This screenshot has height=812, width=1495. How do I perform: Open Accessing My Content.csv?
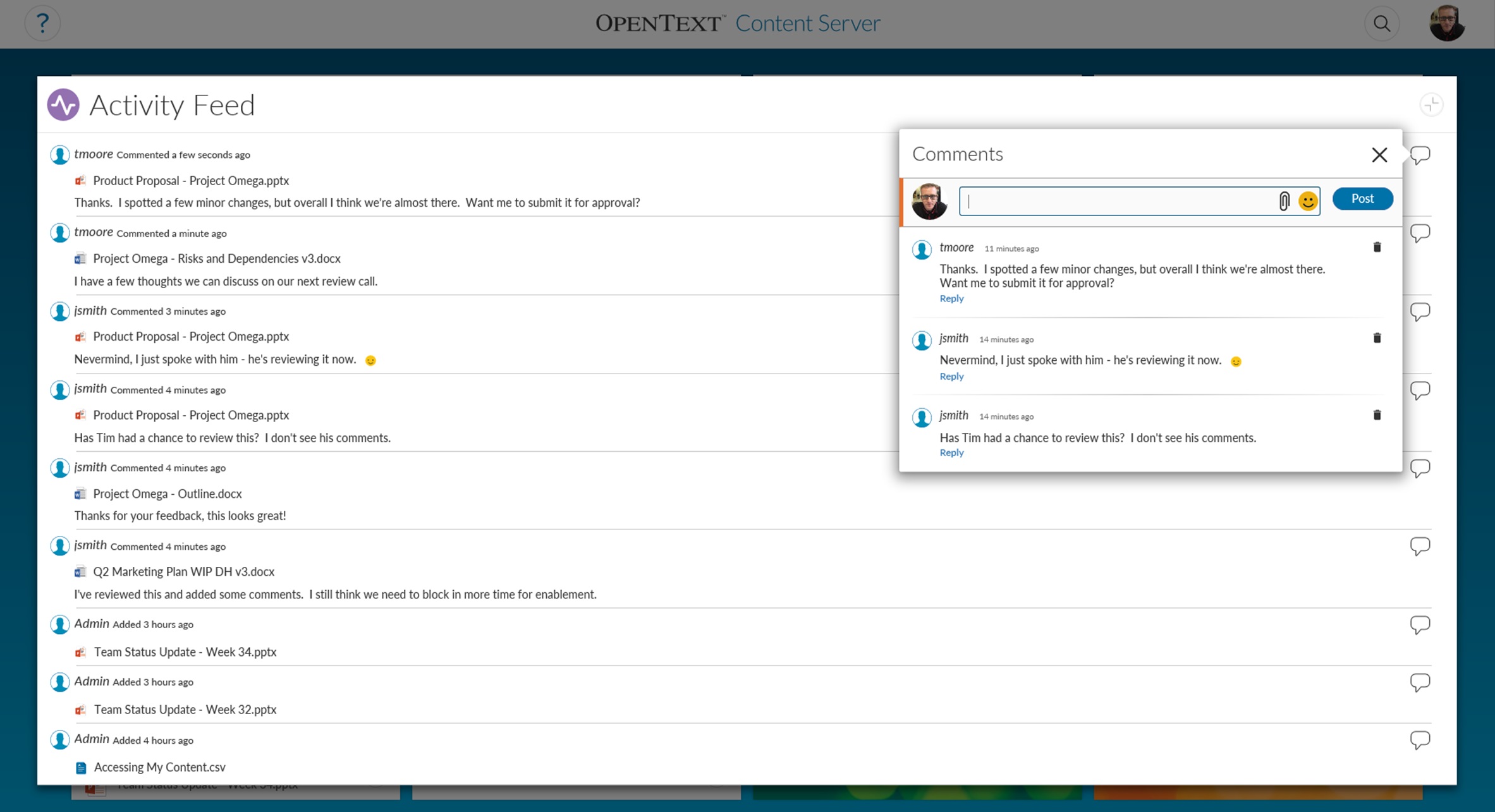[160, 767]
